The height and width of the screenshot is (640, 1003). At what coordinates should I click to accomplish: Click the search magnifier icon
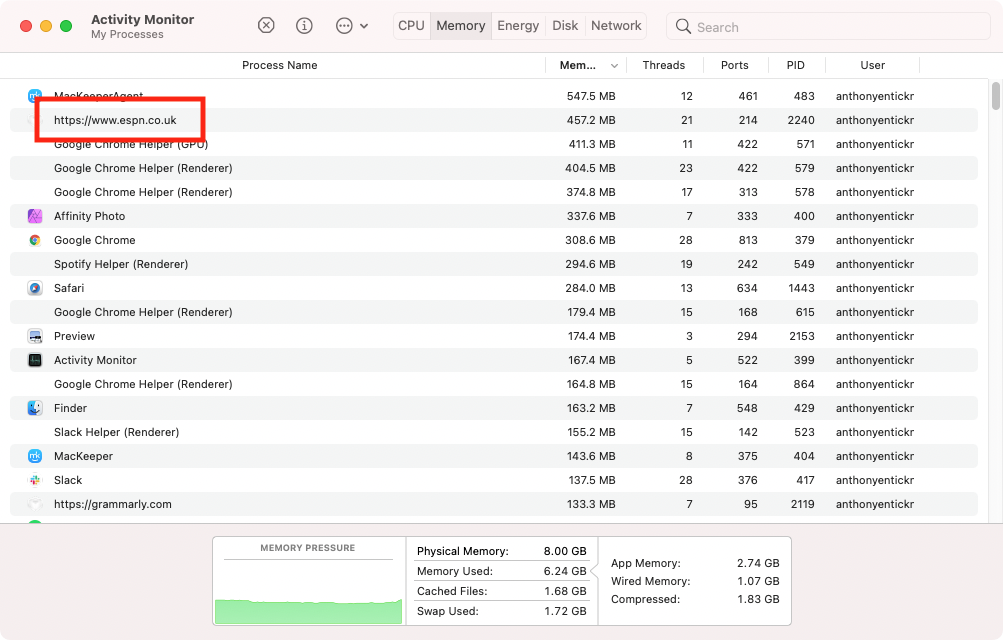683,27
